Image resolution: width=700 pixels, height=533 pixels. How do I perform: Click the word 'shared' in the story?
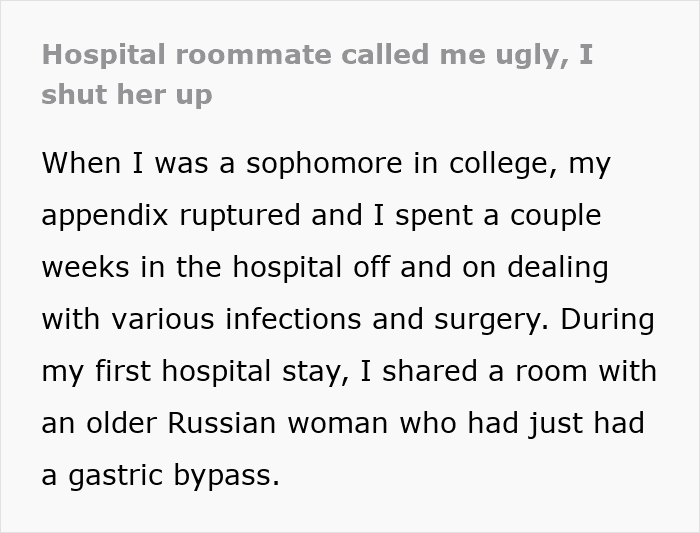[x=429, y=371]
